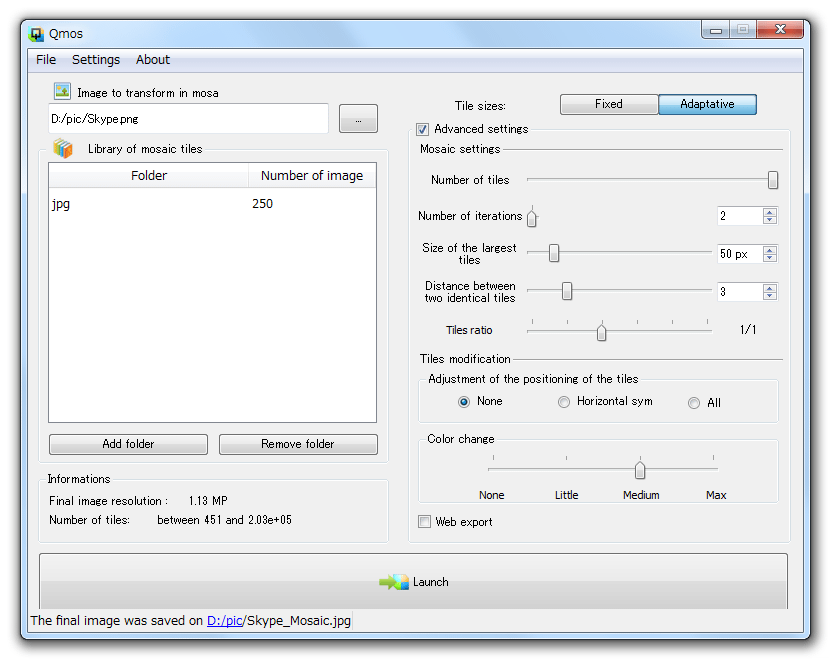Image resolution: width=834 pixels, height=663 pixels.
Task: Browse for image with the ... button
Action: [x=358, y=119]
